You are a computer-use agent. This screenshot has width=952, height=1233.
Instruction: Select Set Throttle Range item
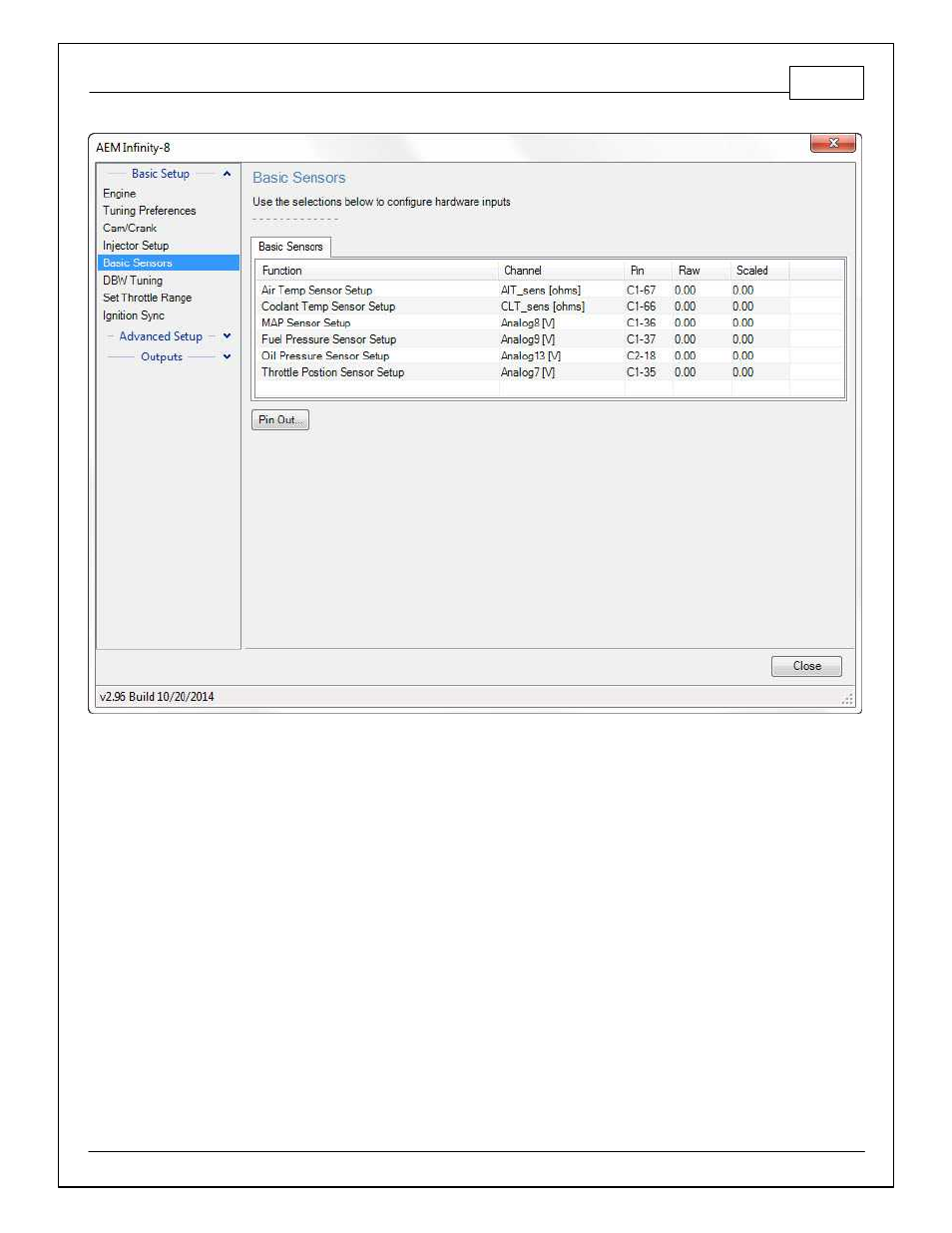147,298
